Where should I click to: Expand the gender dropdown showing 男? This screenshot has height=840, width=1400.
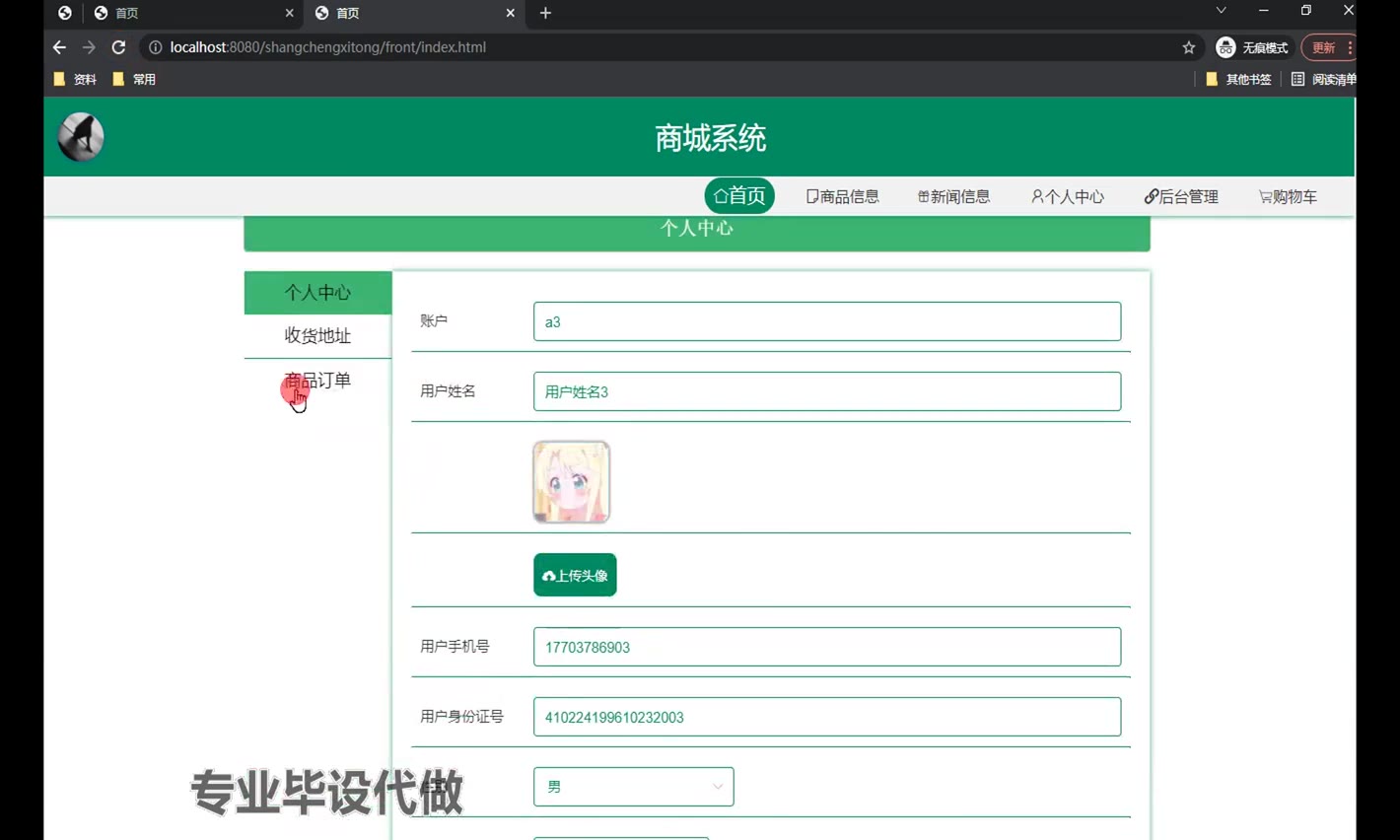pos(633,787)
